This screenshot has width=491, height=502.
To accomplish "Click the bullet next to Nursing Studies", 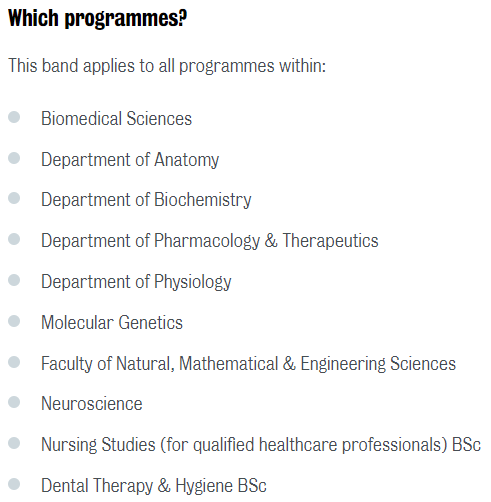I will click(x=14, y=443).
